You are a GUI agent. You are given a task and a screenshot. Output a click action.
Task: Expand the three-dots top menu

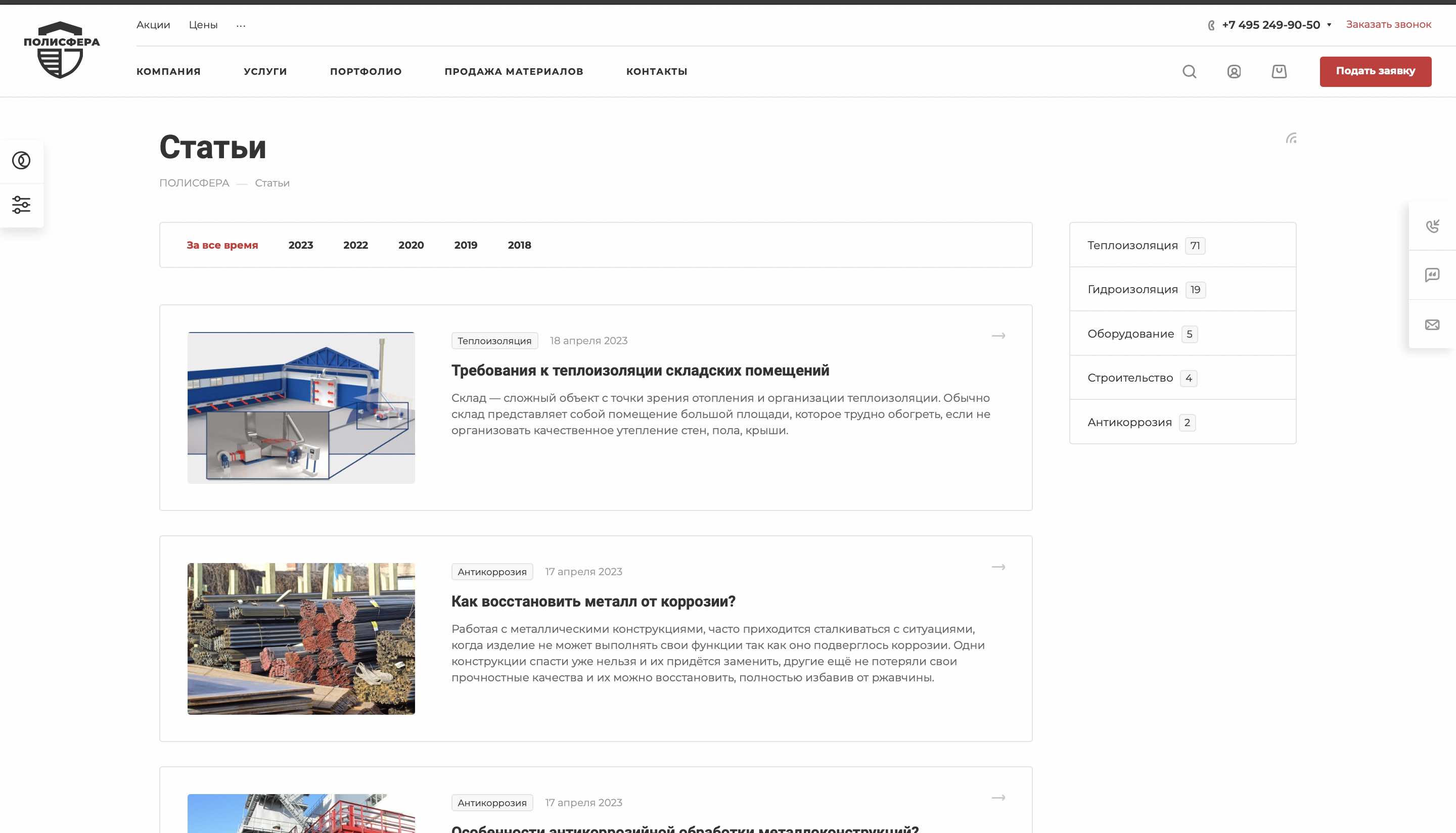tap(241, 25)
